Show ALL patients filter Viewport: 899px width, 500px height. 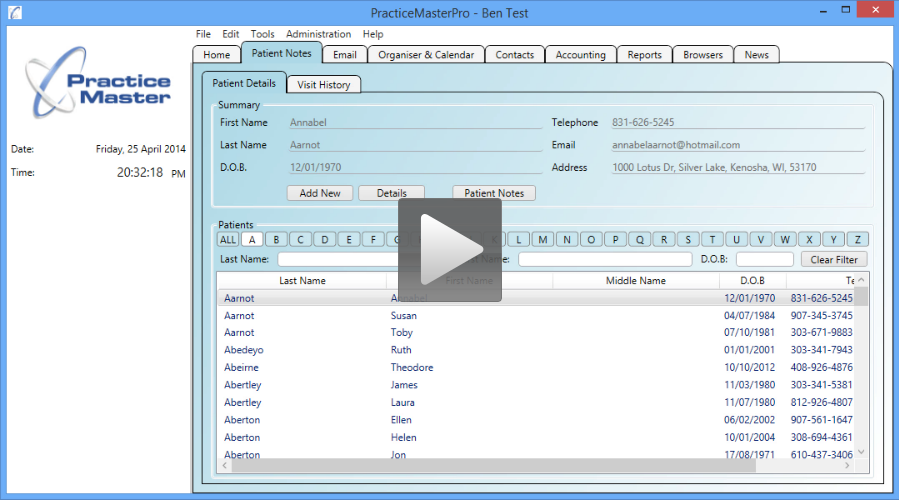(x=228, y=240)
